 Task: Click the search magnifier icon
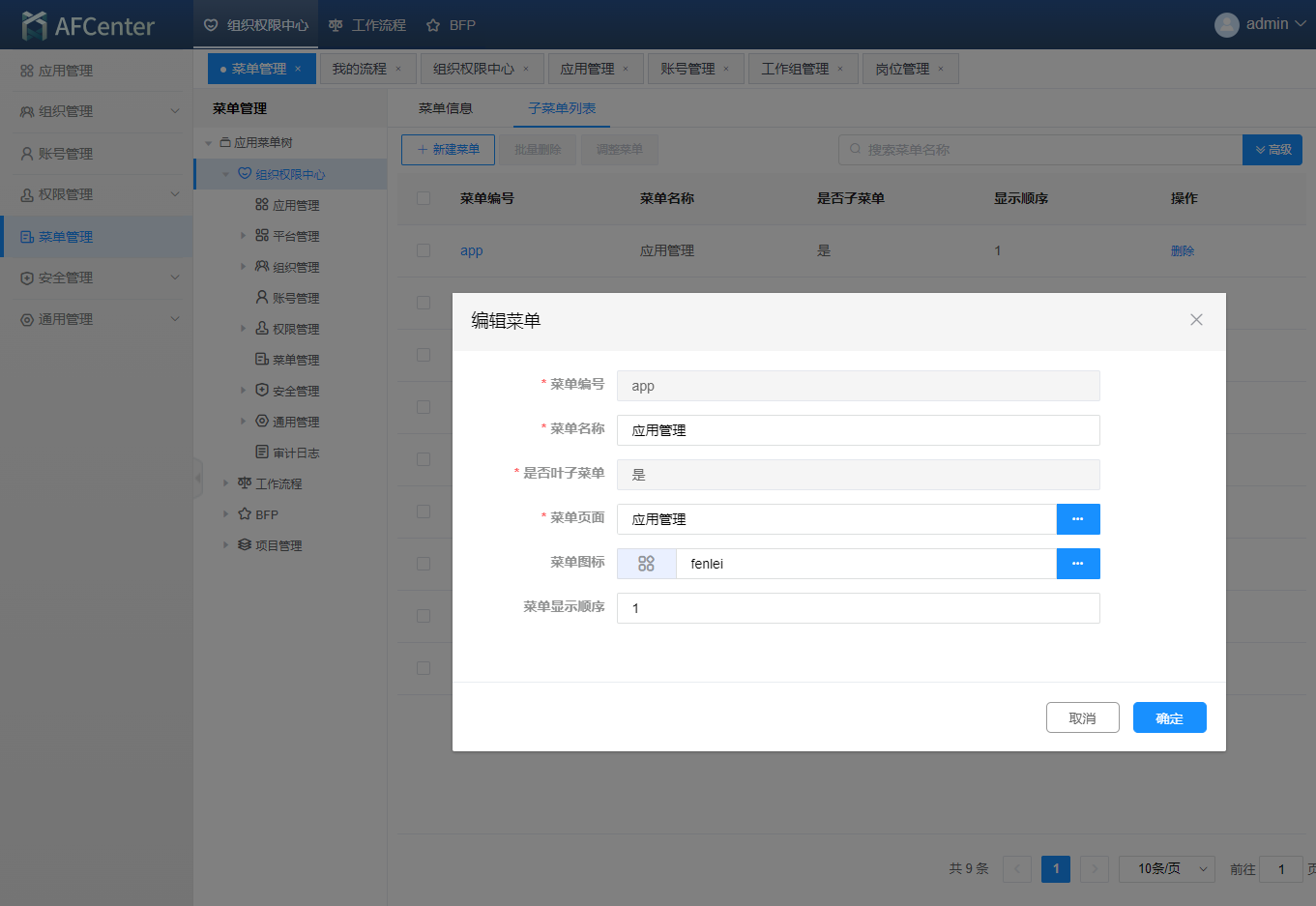pyautogui.click(x=855, y=150)
